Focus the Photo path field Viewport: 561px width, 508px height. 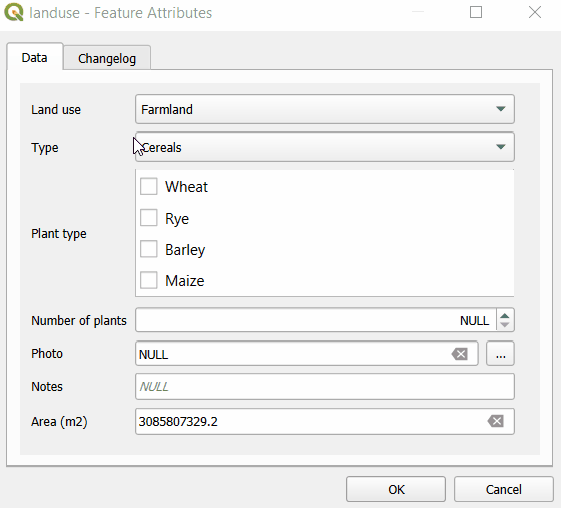click(x=307, y=354)
